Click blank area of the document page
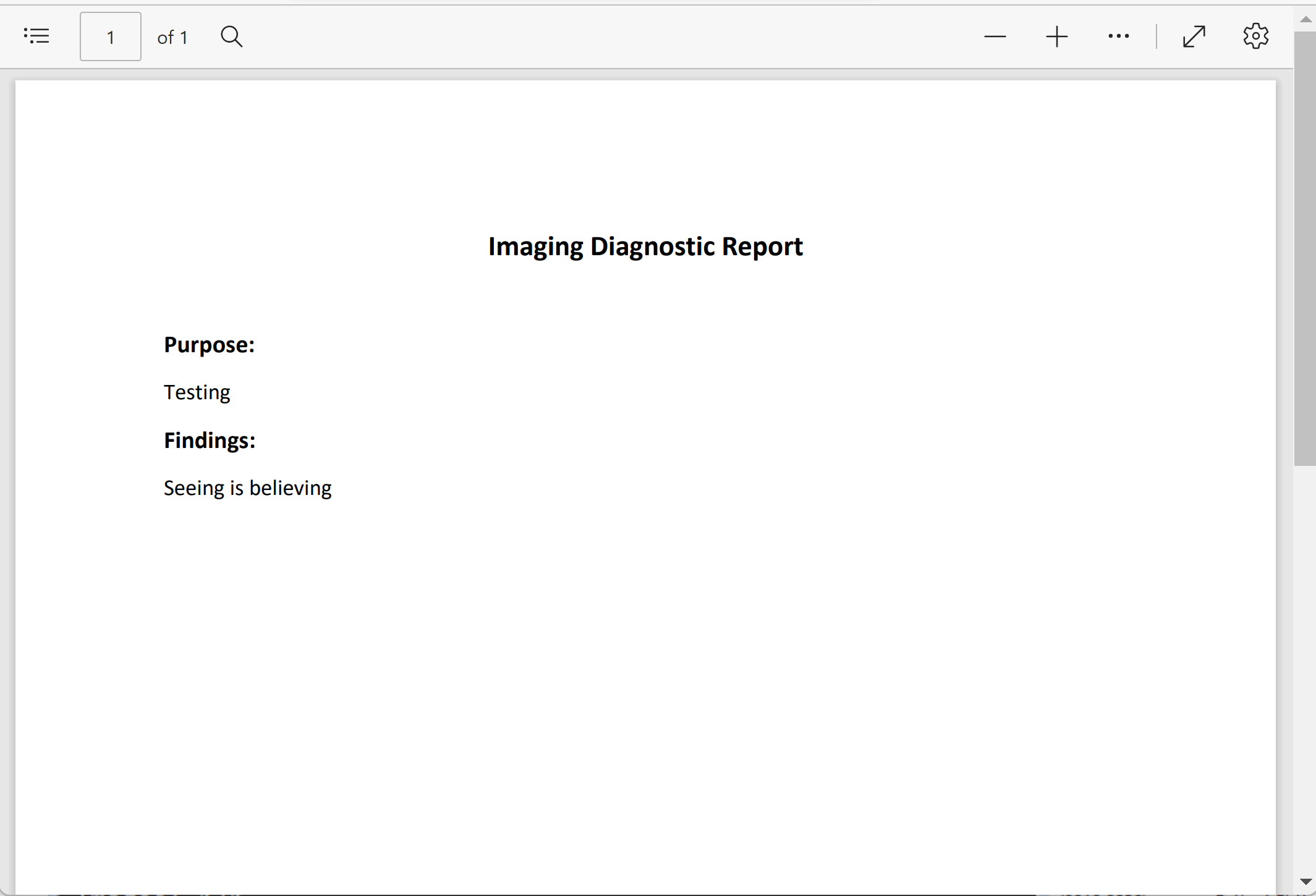The height and width of the screenshot is (896, 1316). pyautogui.click(x=645, y=680)
